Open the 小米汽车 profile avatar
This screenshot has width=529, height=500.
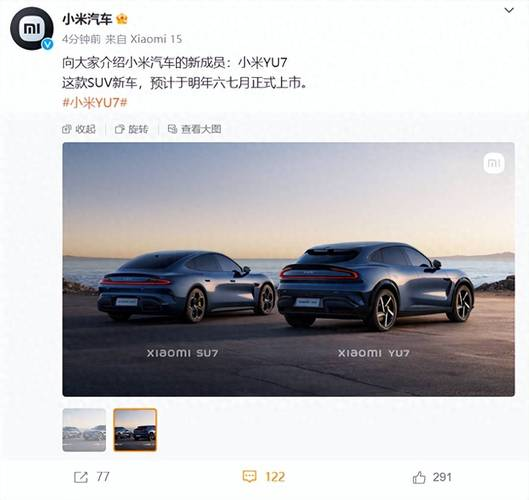coord(31,28)
